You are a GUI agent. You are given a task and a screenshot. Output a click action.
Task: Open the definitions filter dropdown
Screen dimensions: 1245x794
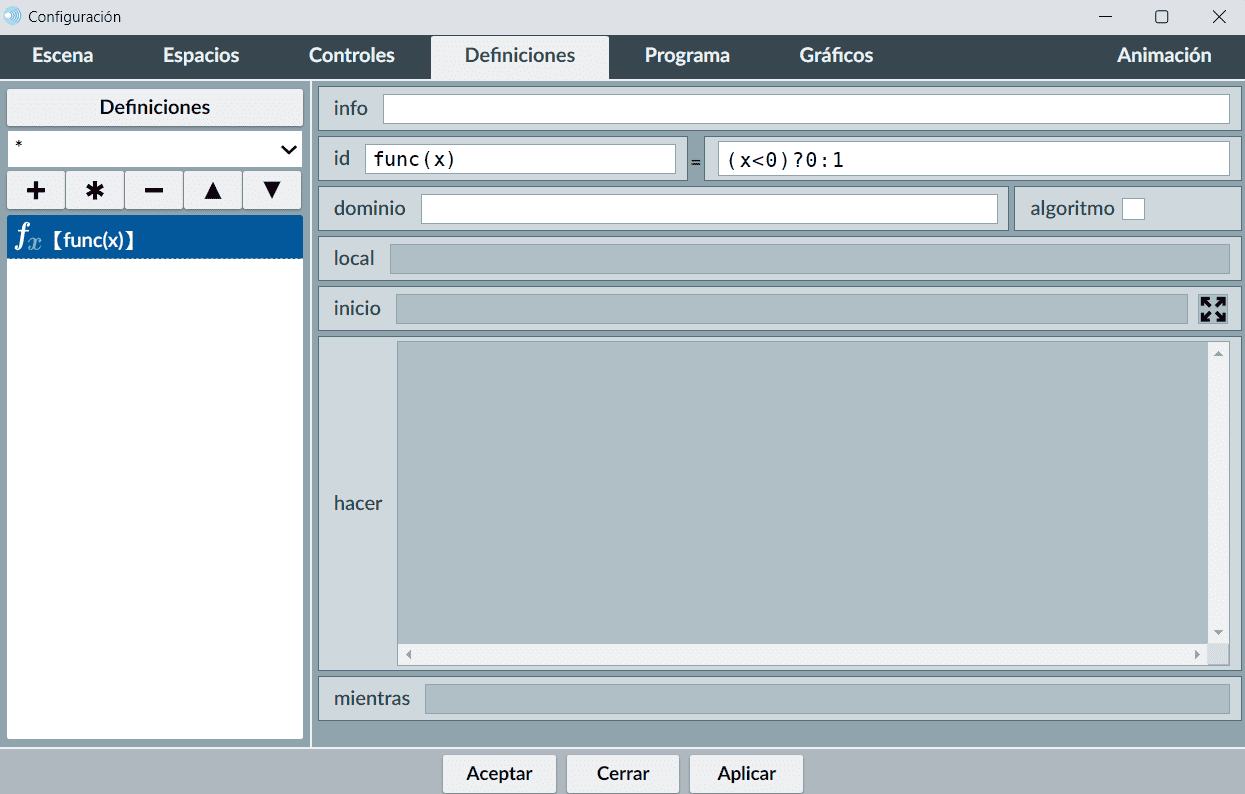click(x=155, y=149)
